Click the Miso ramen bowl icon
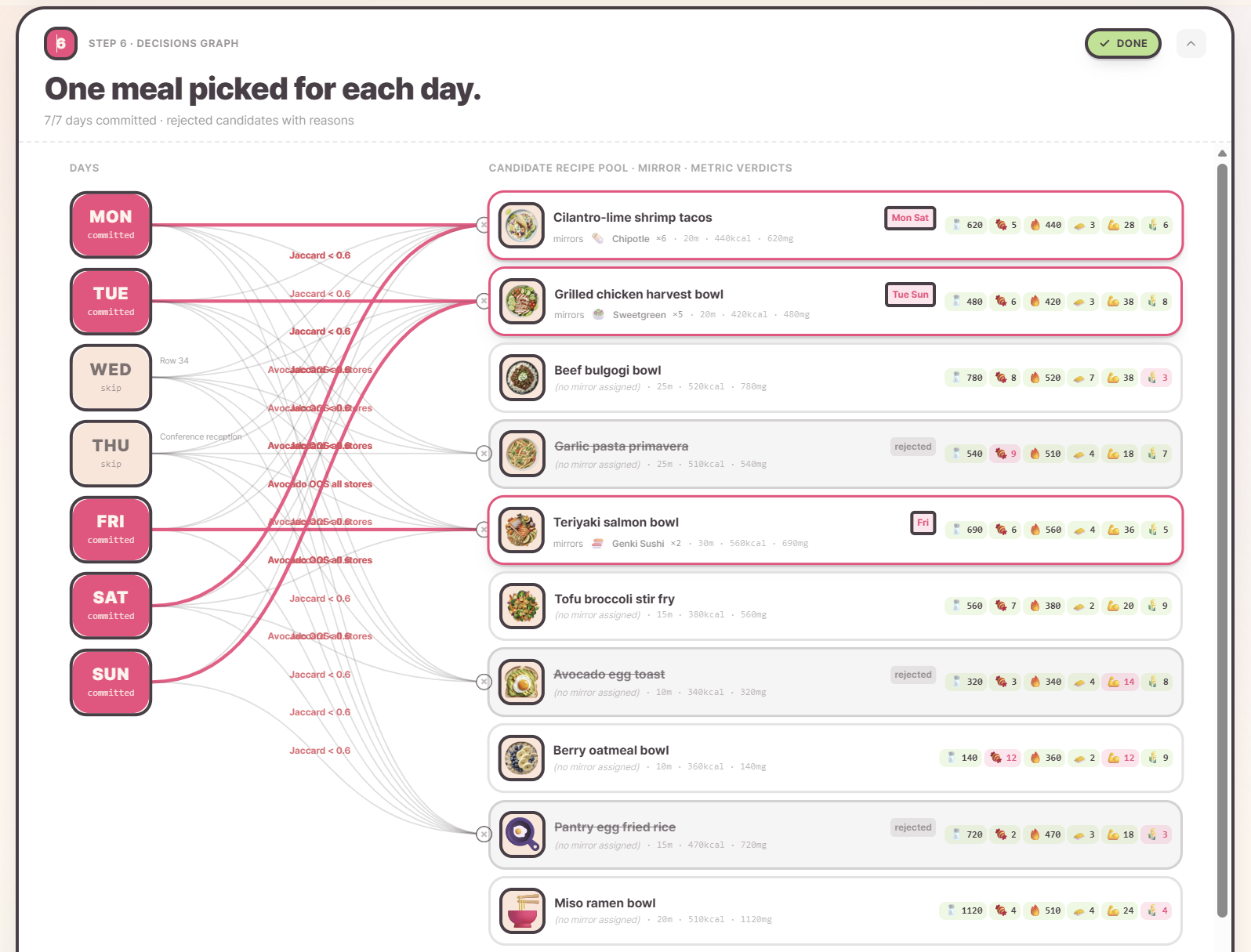Screen dimensions: 1251x952 (521, 910)
